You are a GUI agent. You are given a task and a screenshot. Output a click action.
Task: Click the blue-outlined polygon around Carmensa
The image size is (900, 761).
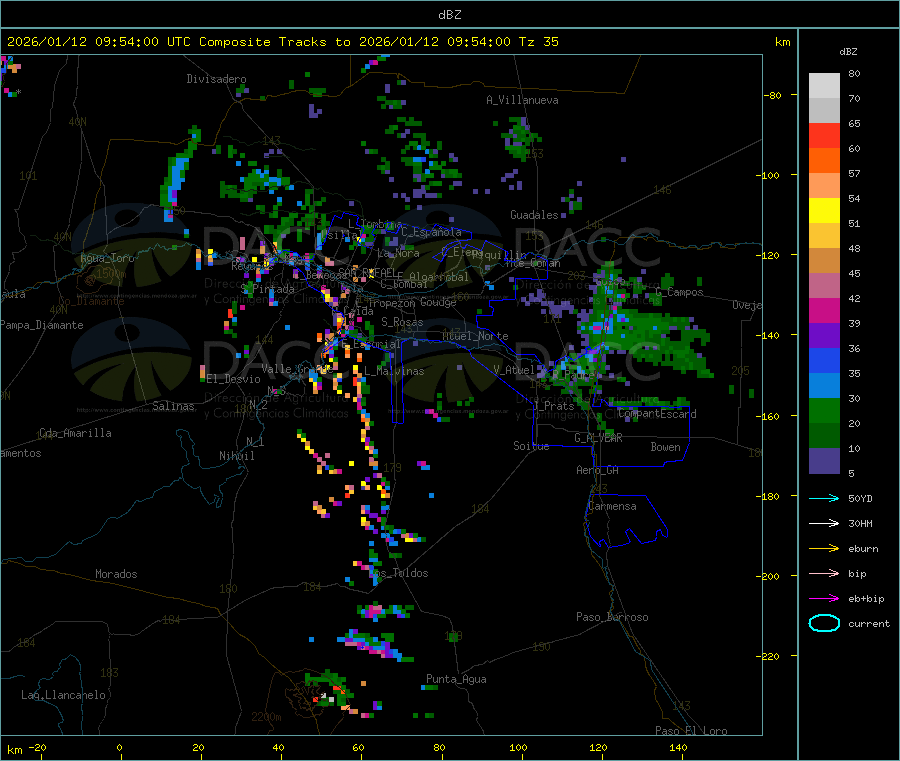(x=626, y=521)
